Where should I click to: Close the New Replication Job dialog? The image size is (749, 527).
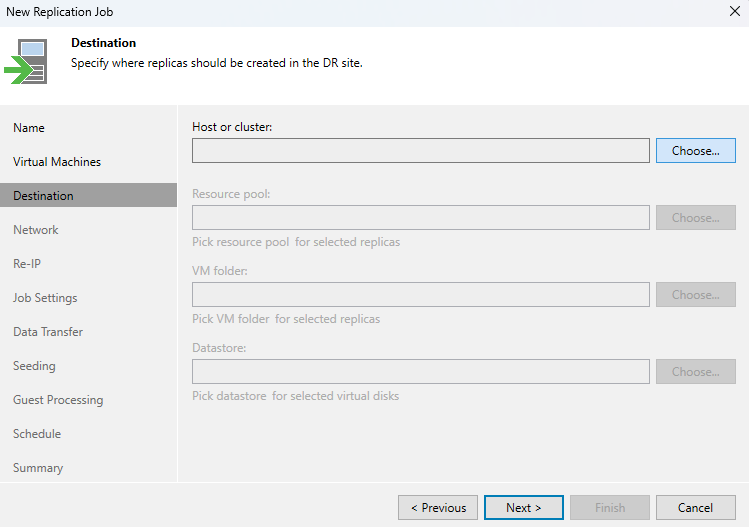click(x=735, y=11)
